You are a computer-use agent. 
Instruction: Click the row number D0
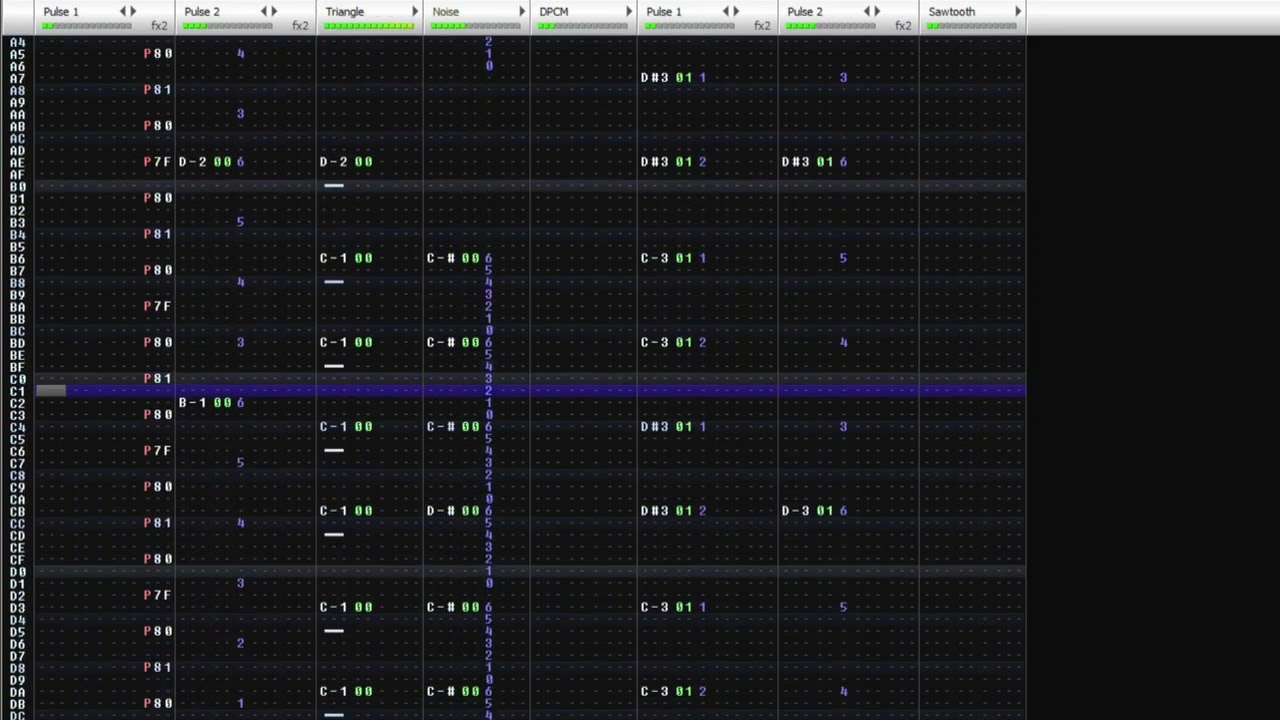point(17,571)
